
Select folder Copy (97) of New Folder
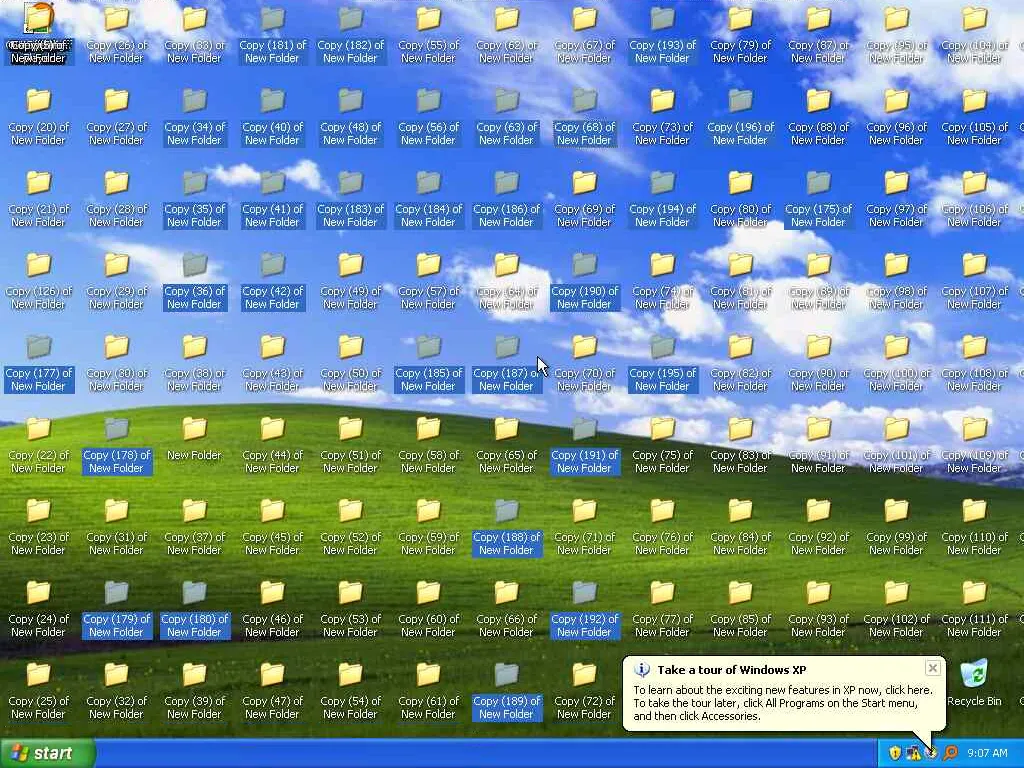point(896,199)
